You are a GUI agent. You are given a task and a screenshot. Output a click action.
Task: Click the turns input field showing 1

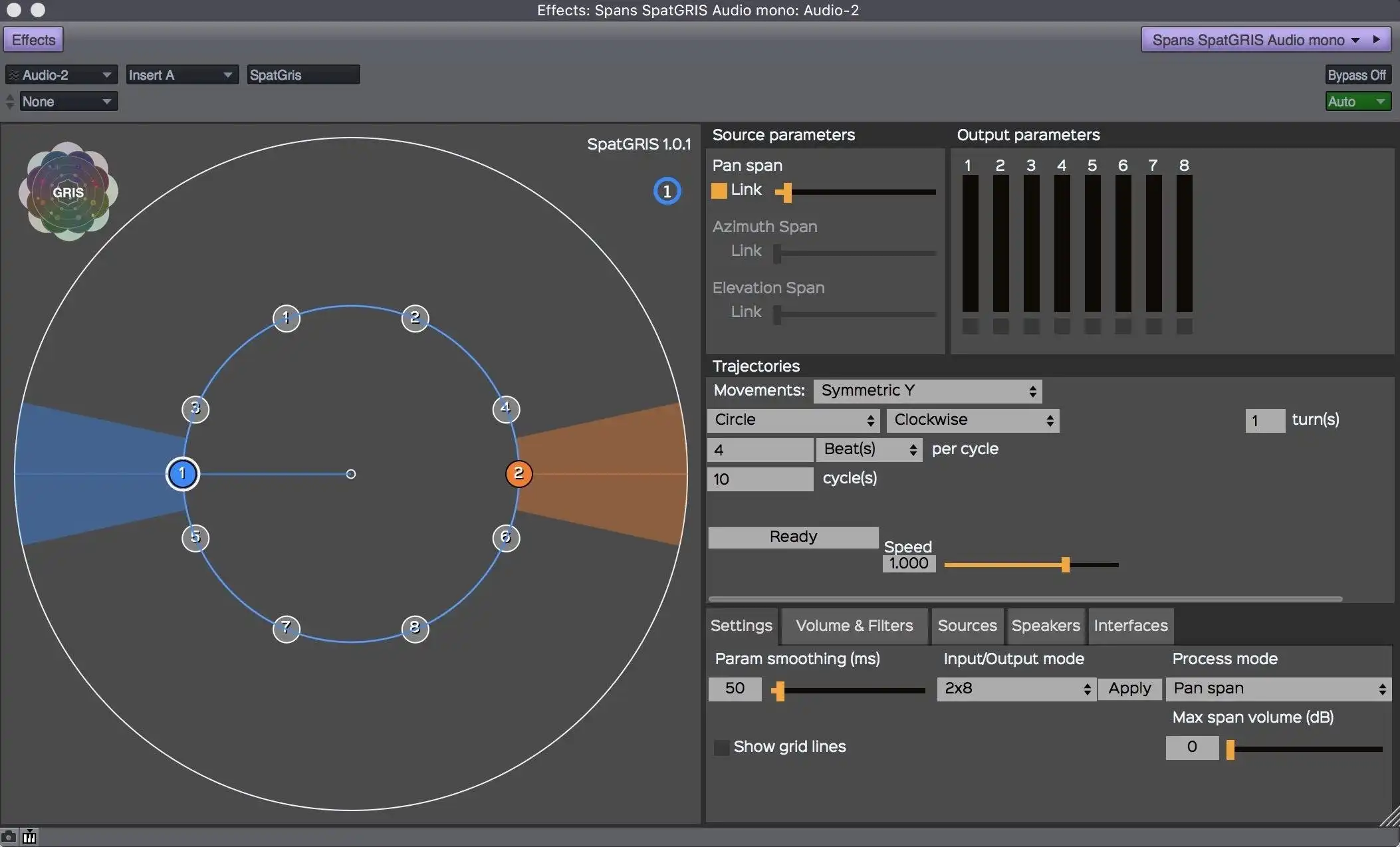point(1262,419)
